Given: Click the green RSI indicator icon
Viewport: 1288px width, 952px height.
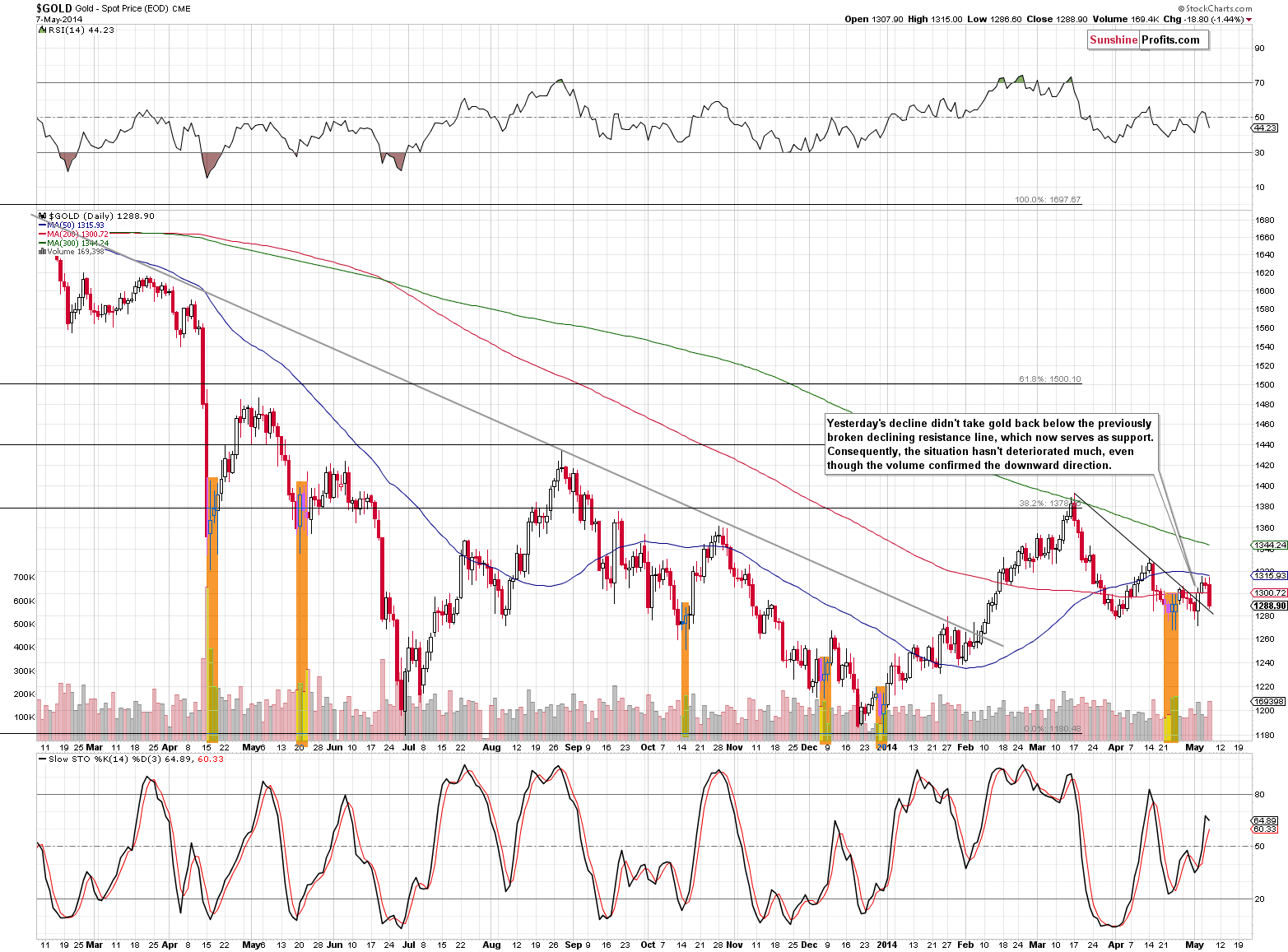Looking at the screenshot, I should click(42, 30).
